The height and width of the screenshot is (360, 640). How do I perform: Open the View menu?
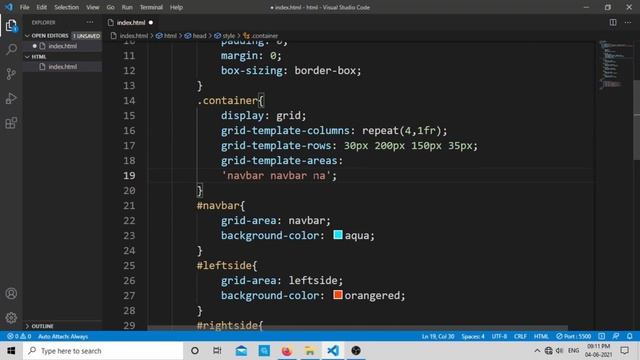[93, 7]
